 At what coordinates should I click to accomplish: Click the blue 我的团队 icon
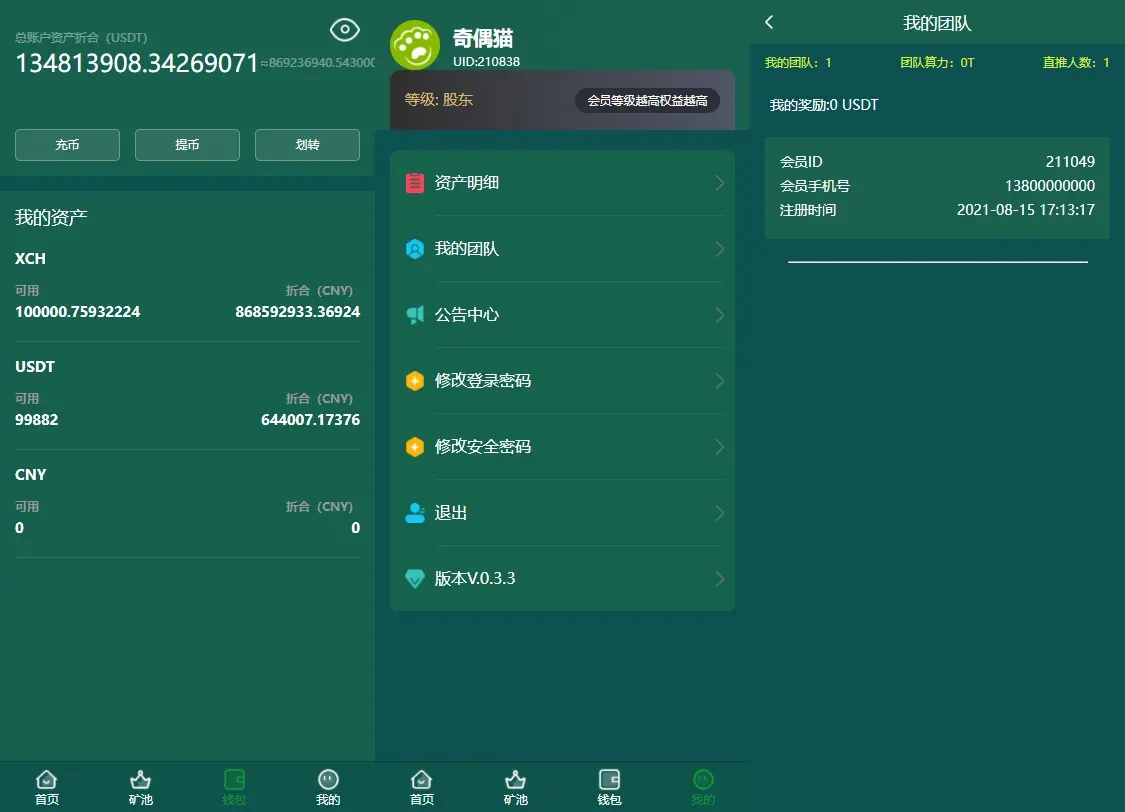pyautogui.click(x=415, y=249)
